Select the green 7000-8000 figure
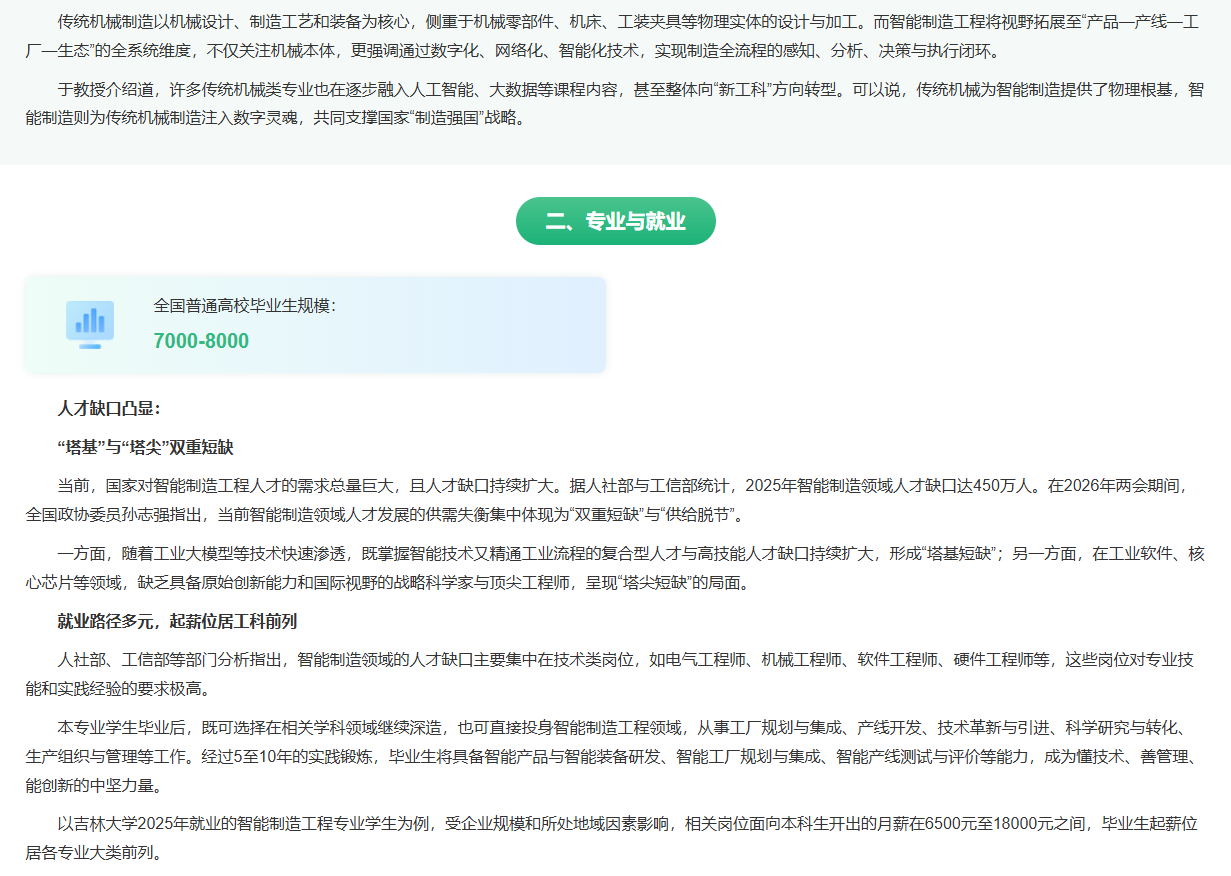1231x876 pixels. tap(201, 341)
